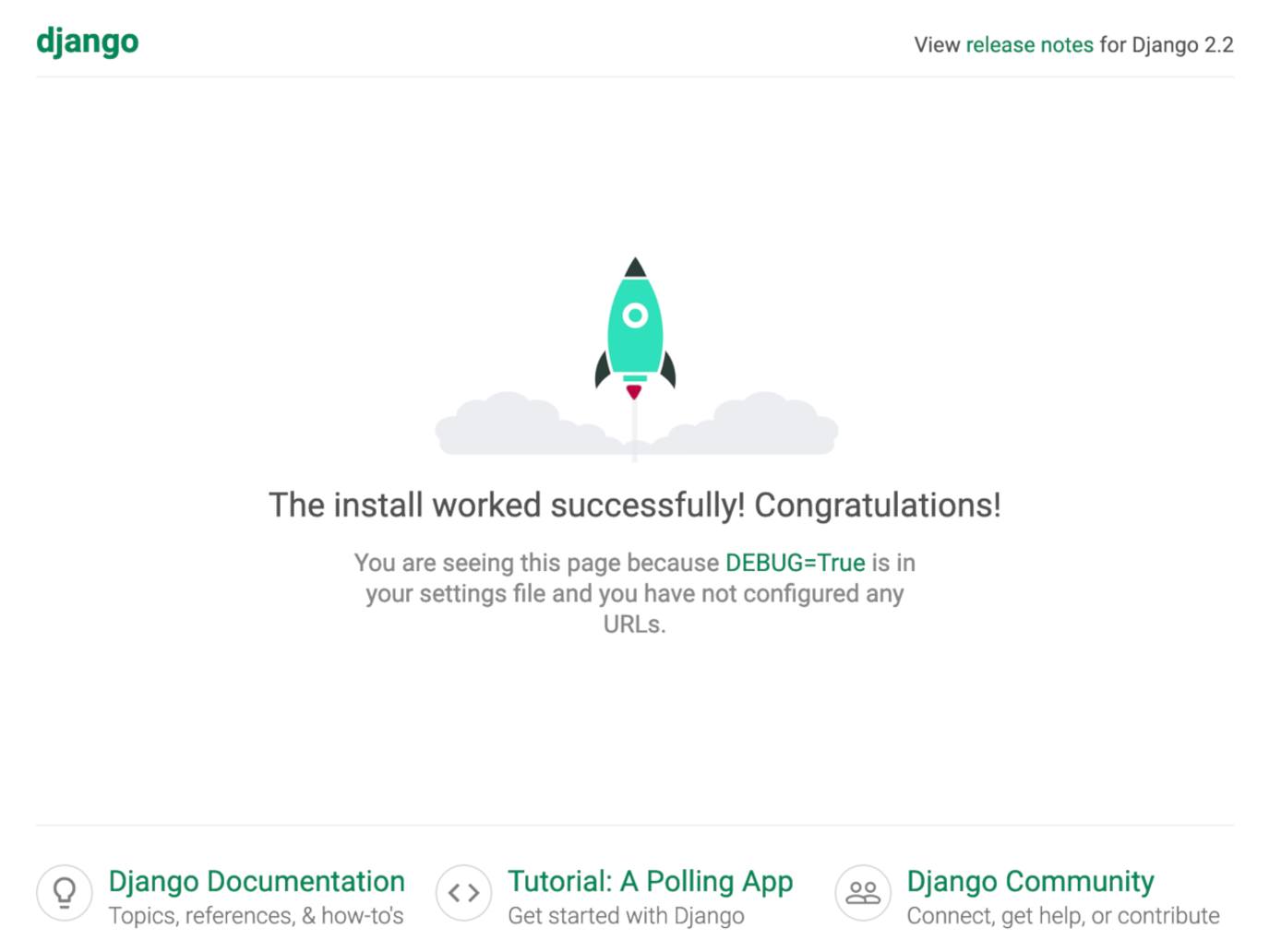Screen dimensions: 1281x952
Task: Click the 'Connect, get help, or contribute' text
Action: click(x=1063, y=915)
